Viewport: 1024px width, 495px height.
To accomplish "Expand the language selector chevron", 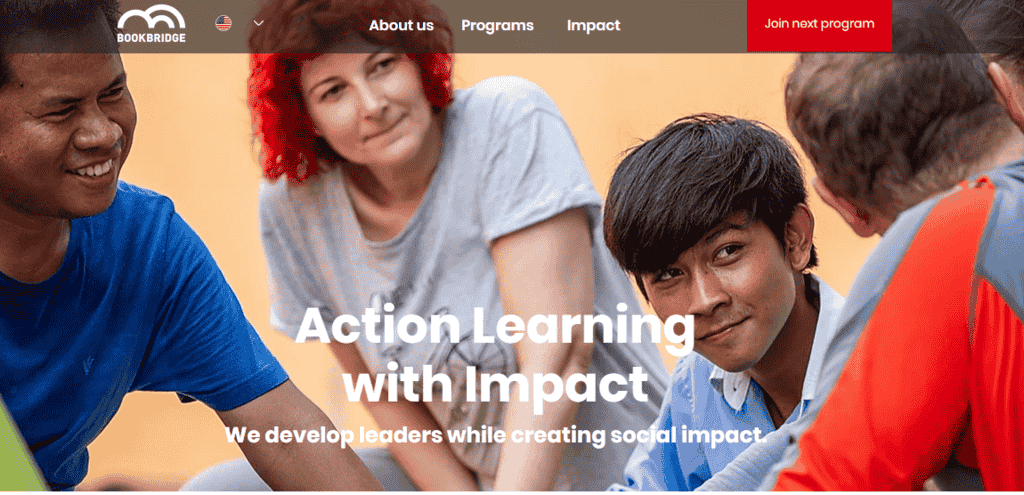I will (x=259, y=24).
